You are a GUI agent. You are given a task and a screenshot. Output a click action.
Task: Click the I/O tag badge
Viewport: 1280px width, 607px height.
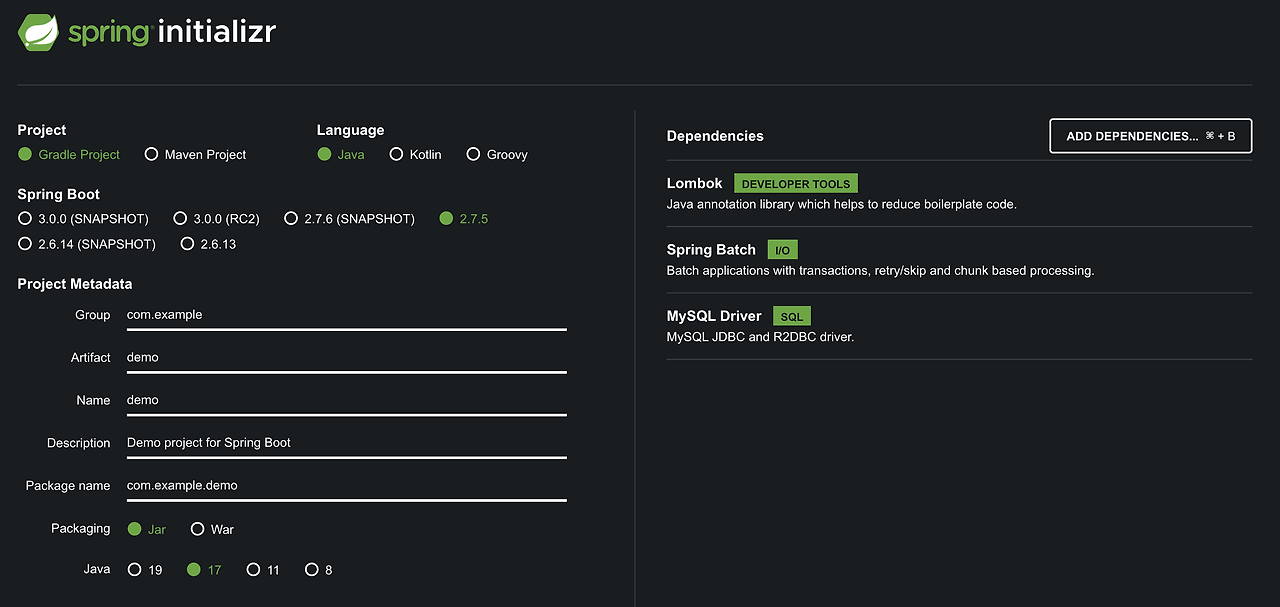tap(782, 250)
